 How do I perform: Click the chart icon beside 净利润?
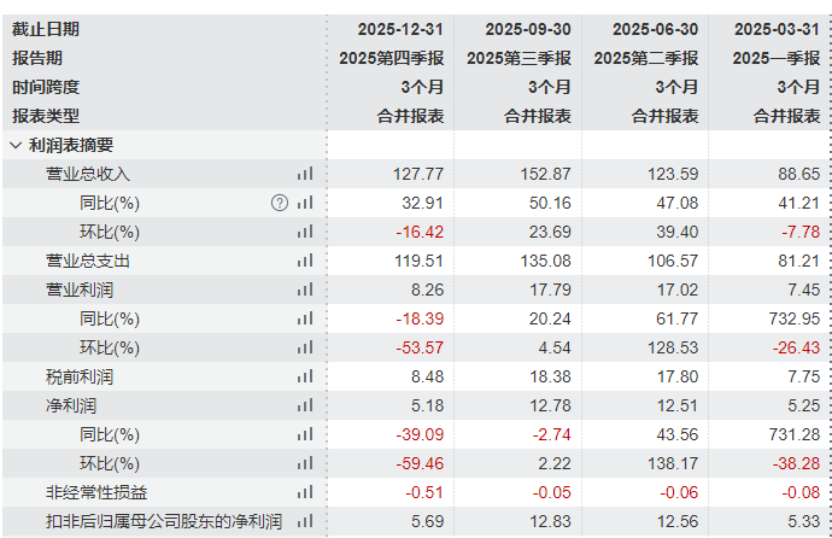pos(305,406)
